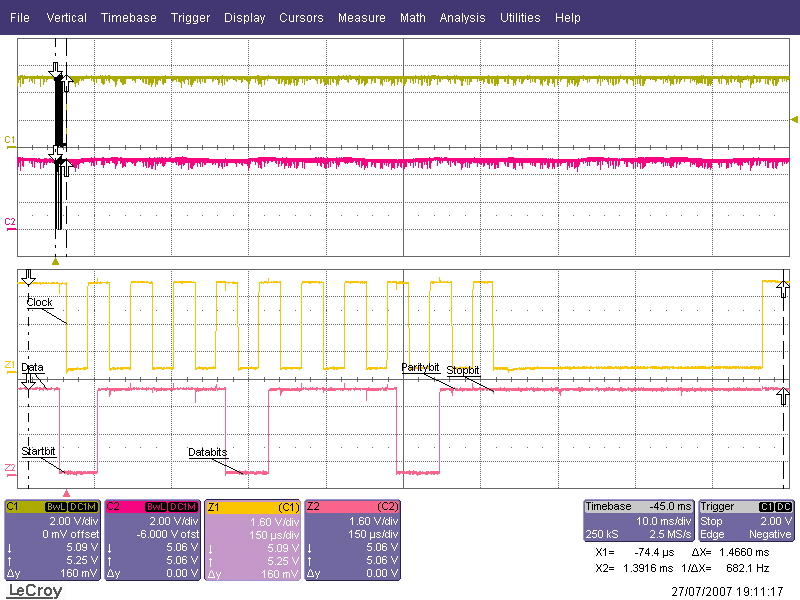Click the BwL badge in the C1 box
This screenshot has height=600, width=800.
click(56, 507)
